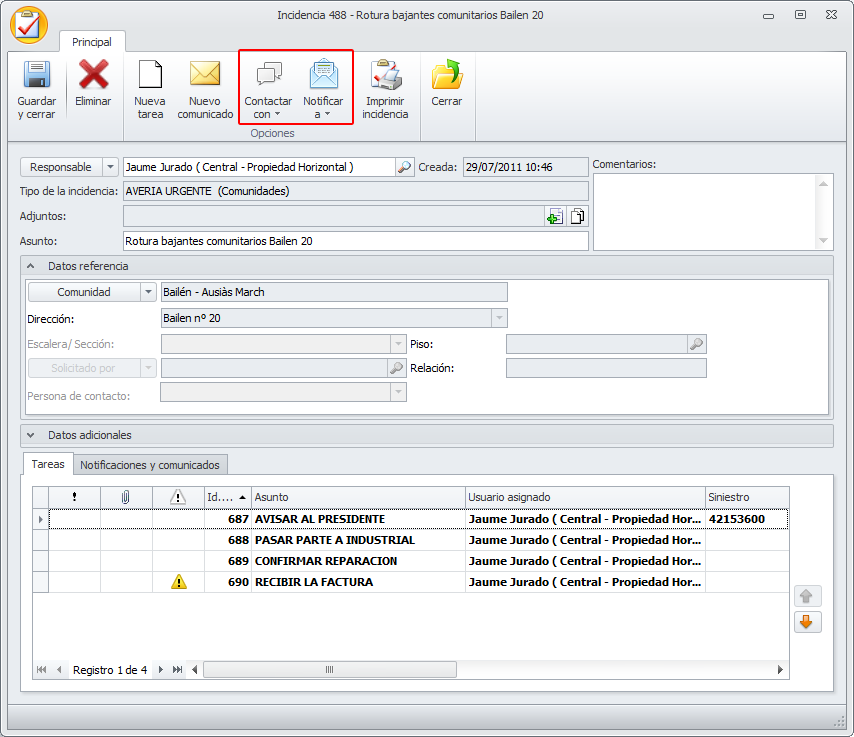
Task: Open the Contactar con dropdown button
Action: pos(268,90)
